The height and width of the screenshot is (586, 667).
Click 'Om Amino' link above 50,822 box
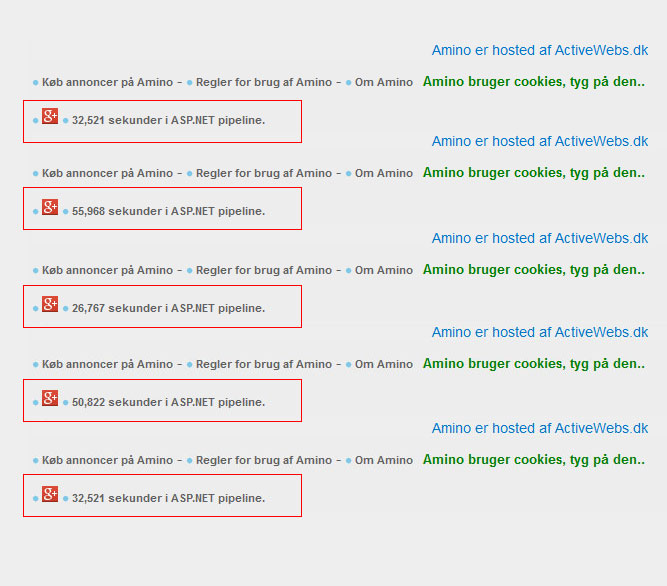(x=383, y=364)
